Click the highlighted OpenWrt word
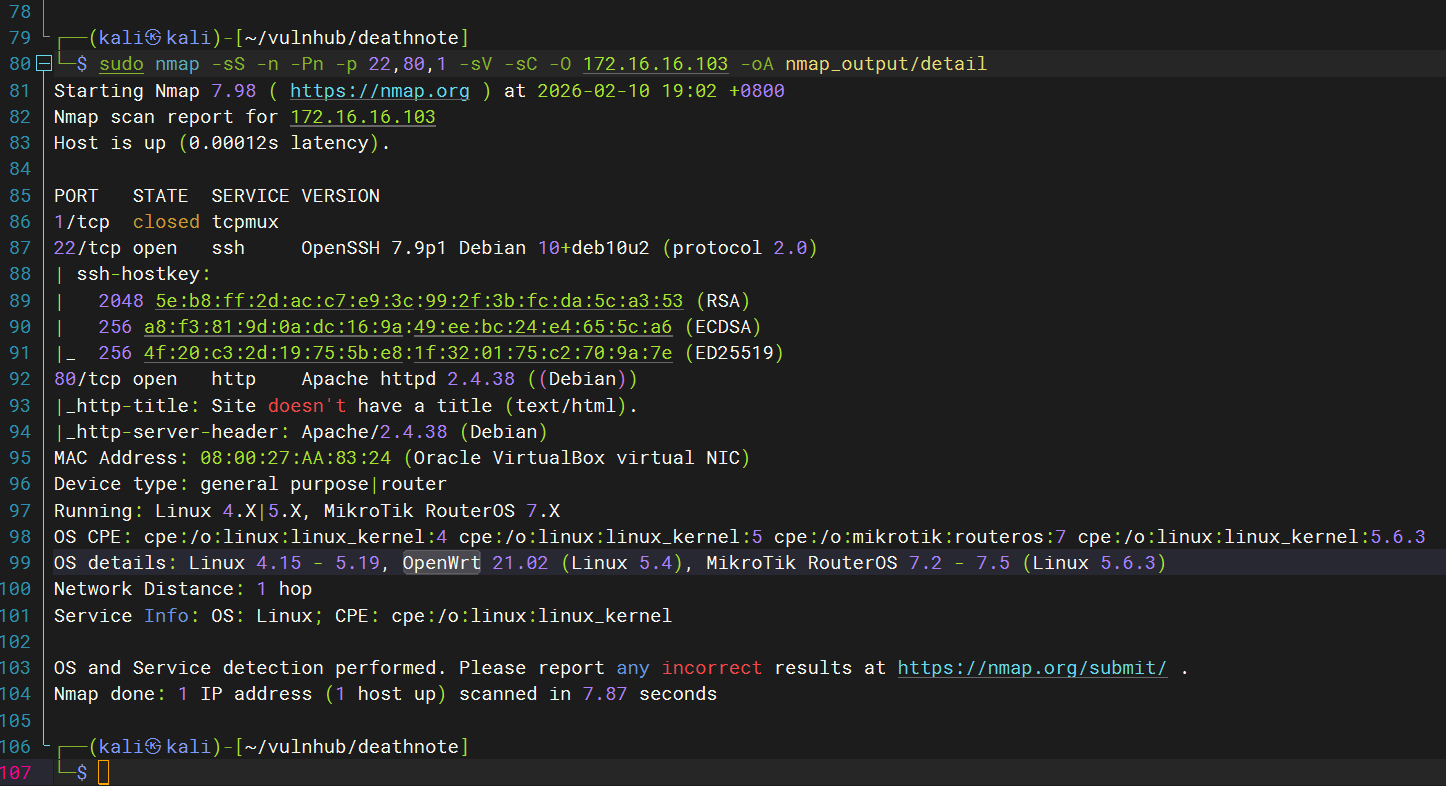Image resolution: width=1446 pixels, height=786 pixels. coord(441,562)
